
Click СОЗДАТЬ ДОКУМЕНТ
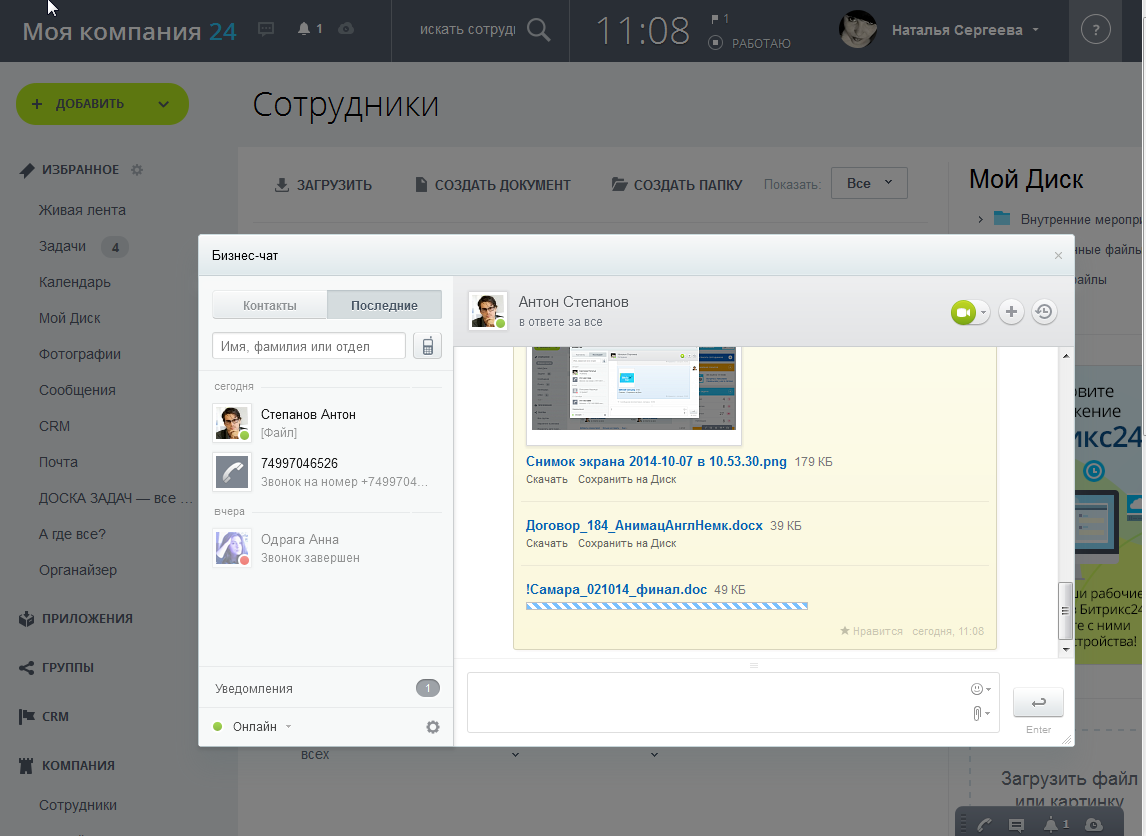pos(493,185)
